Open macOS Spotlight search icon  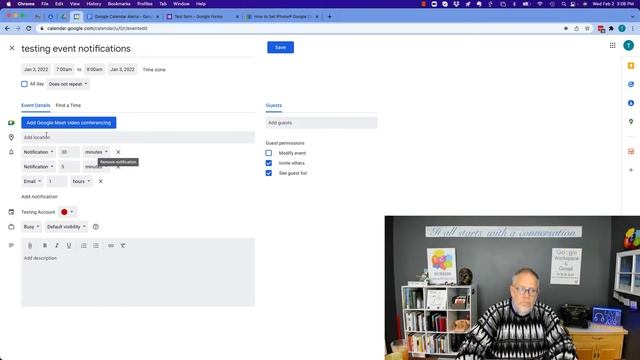point(564,4)
